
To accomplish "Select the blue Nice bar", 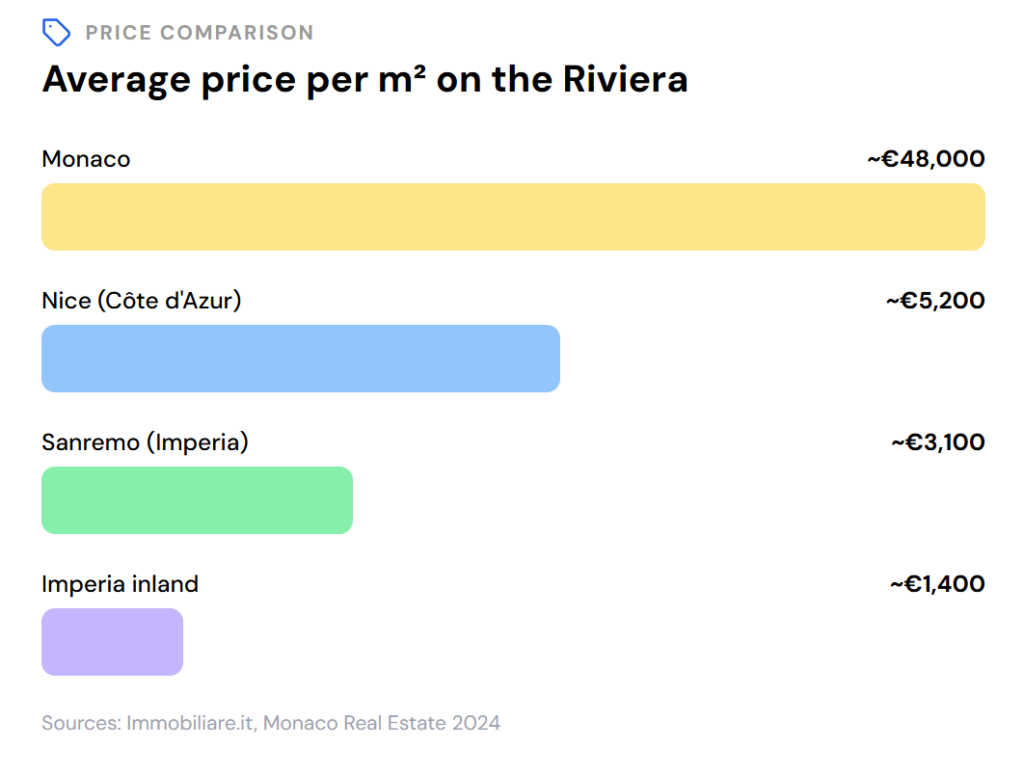I will (x=300, y=358).
